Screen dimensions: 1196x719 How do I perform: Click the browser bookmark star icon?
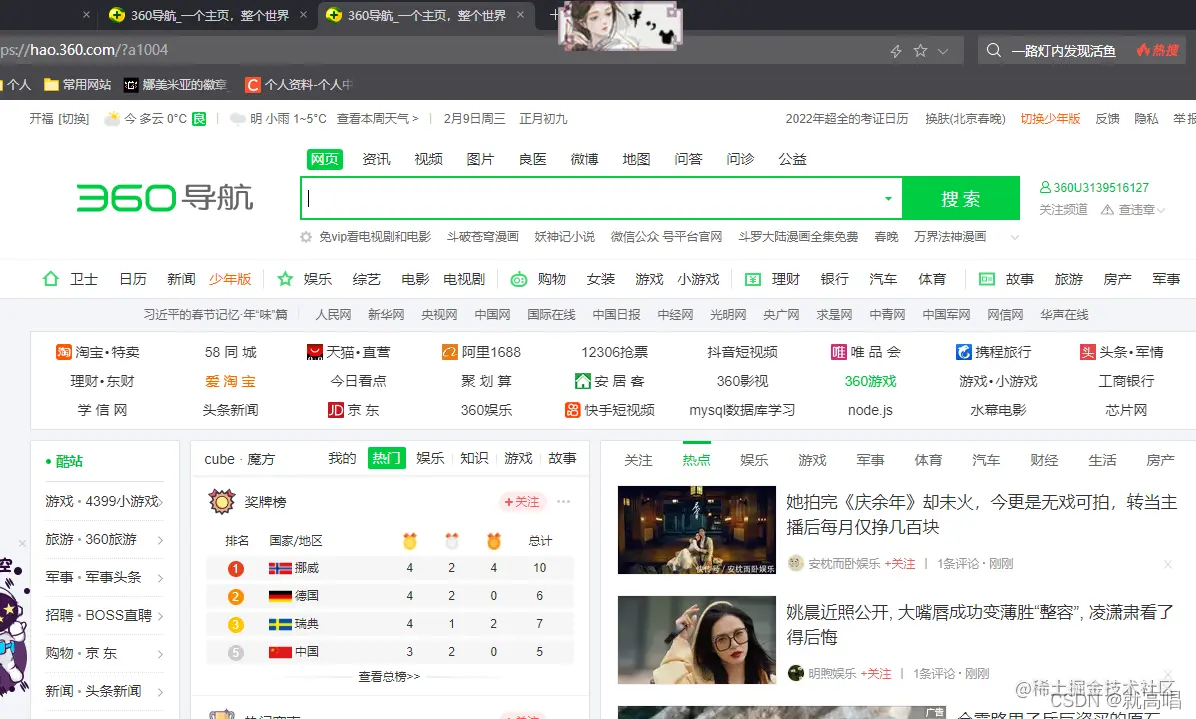point(920,51)
